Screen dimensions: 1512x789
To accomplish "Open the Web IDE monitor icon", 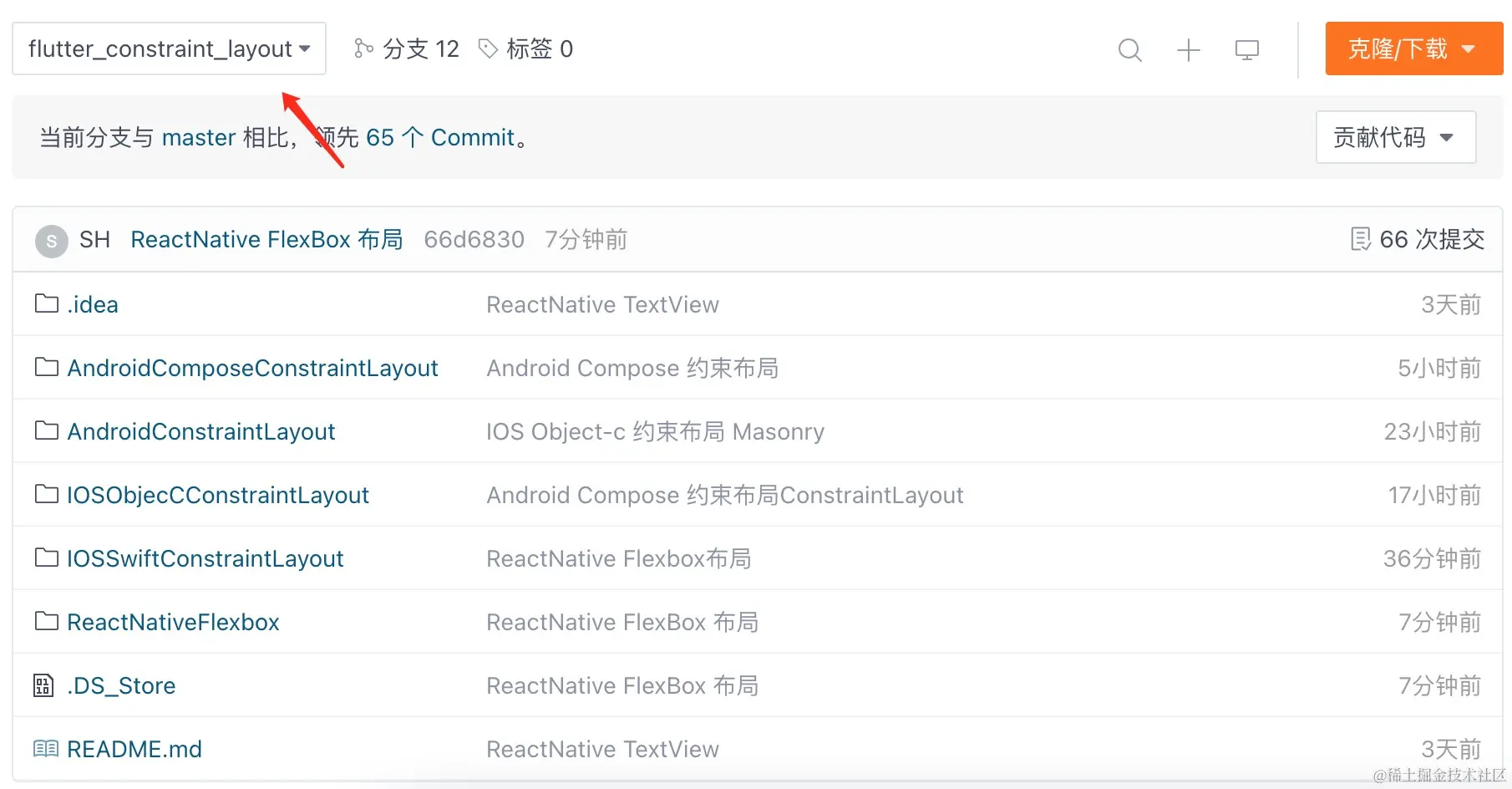I will coord(1246,50).
